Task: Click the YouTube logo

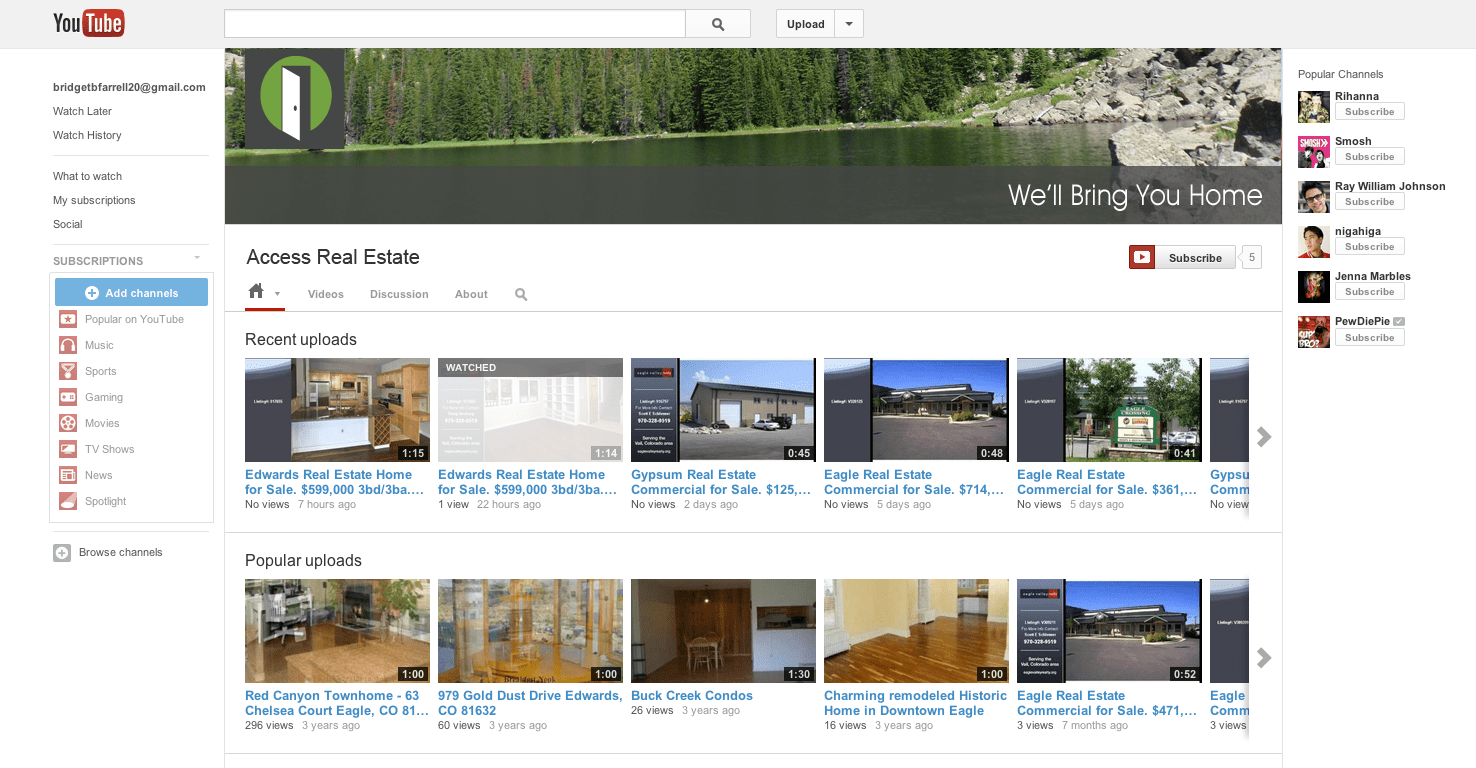Action: tap(89, 23)
